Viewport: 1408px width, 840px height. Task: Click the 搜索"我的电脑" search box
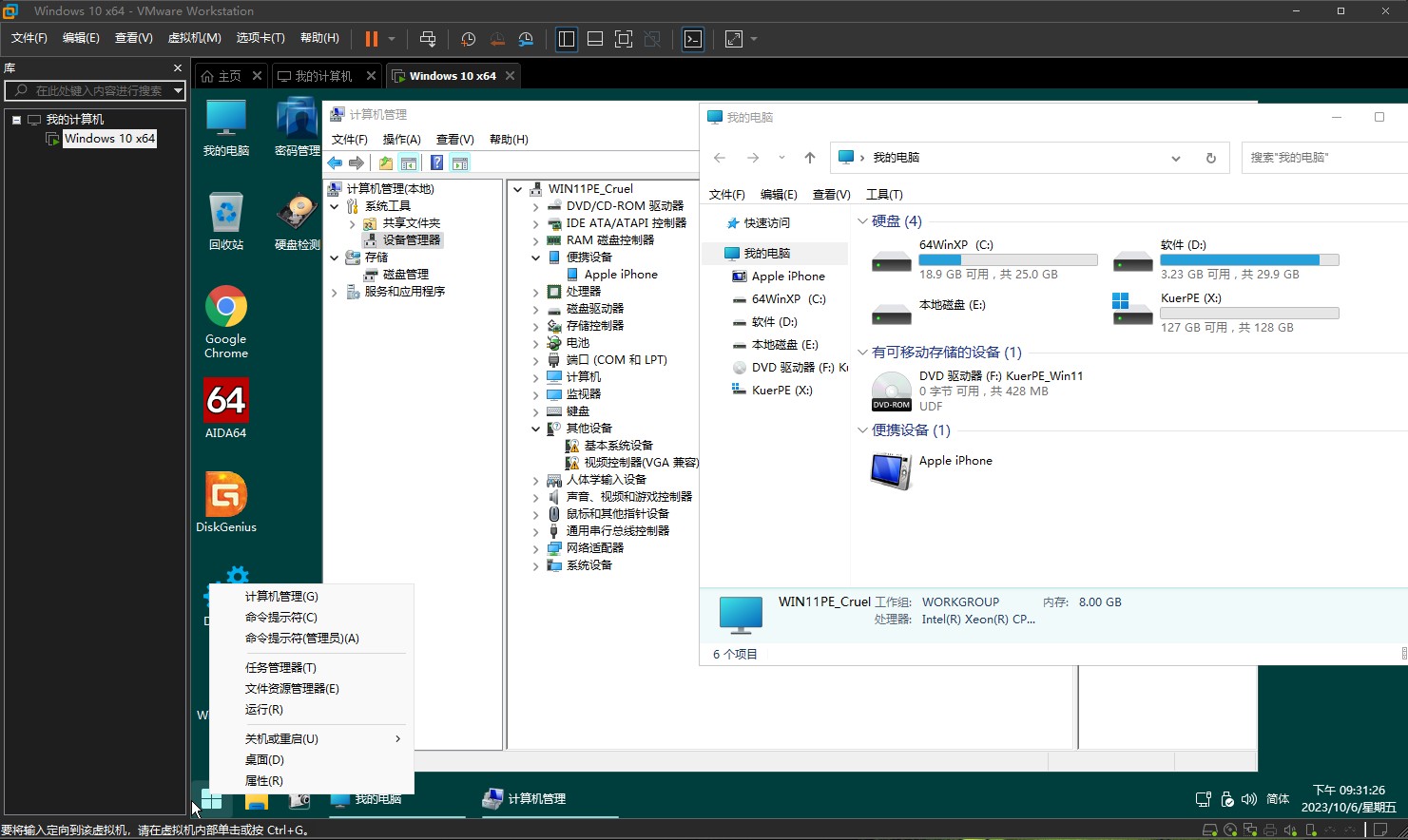(1323, 158)
